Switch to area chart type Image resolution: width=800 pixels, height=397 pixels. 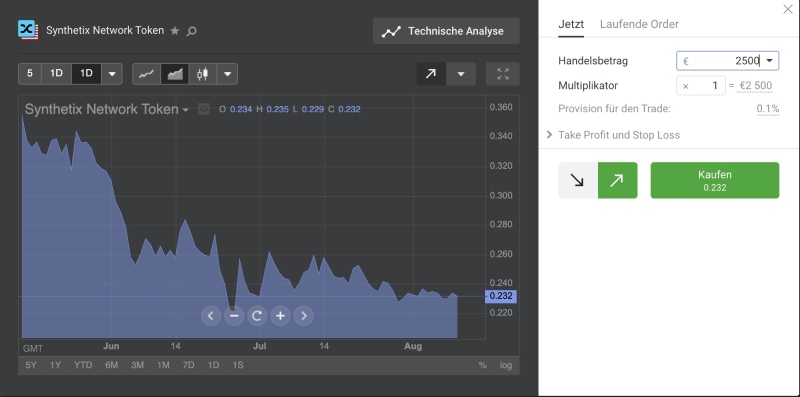[x=174, y=74]
